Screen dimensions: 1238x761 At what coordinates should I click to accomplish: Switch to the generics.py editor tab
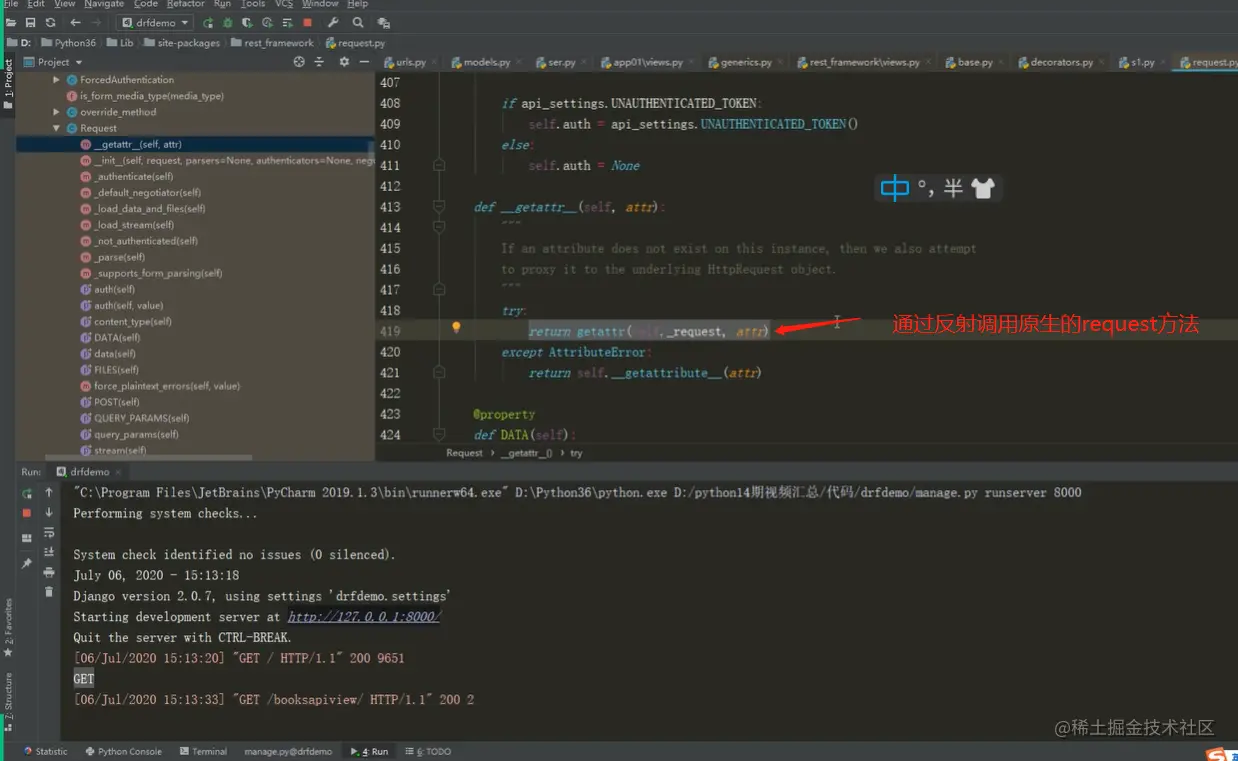746,62
